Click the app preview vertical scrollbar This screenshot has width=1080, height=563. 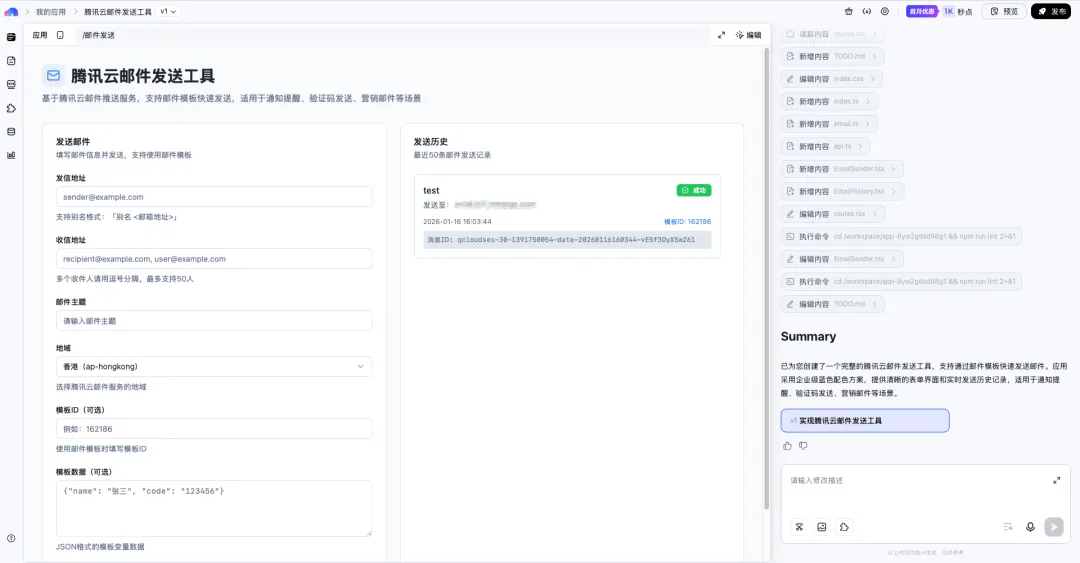coord(766,279)
